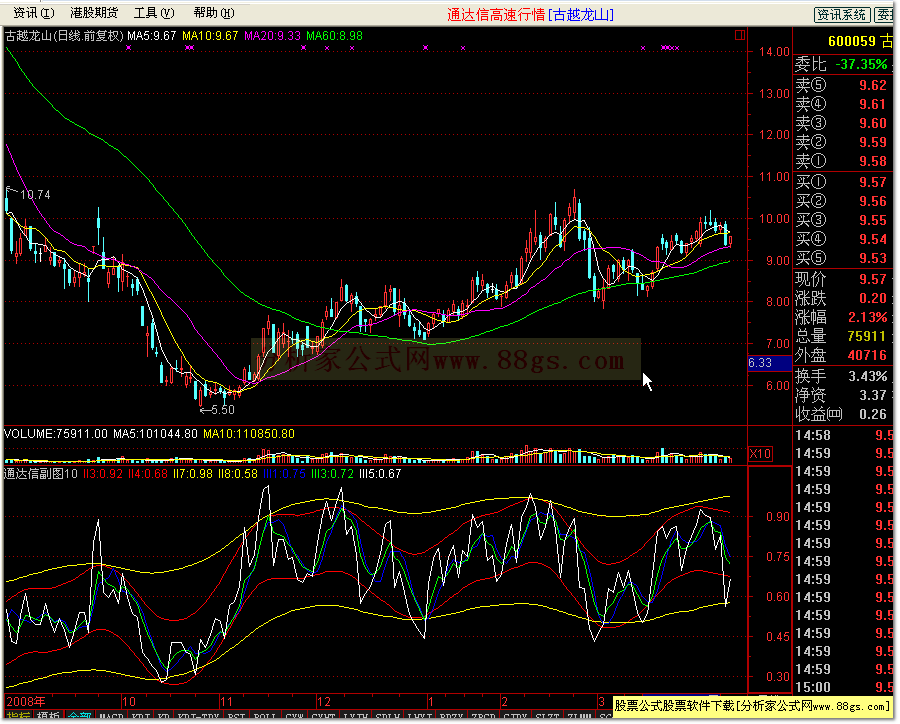Click the 卖② 9.59 ask row

[x=841, y=142]
